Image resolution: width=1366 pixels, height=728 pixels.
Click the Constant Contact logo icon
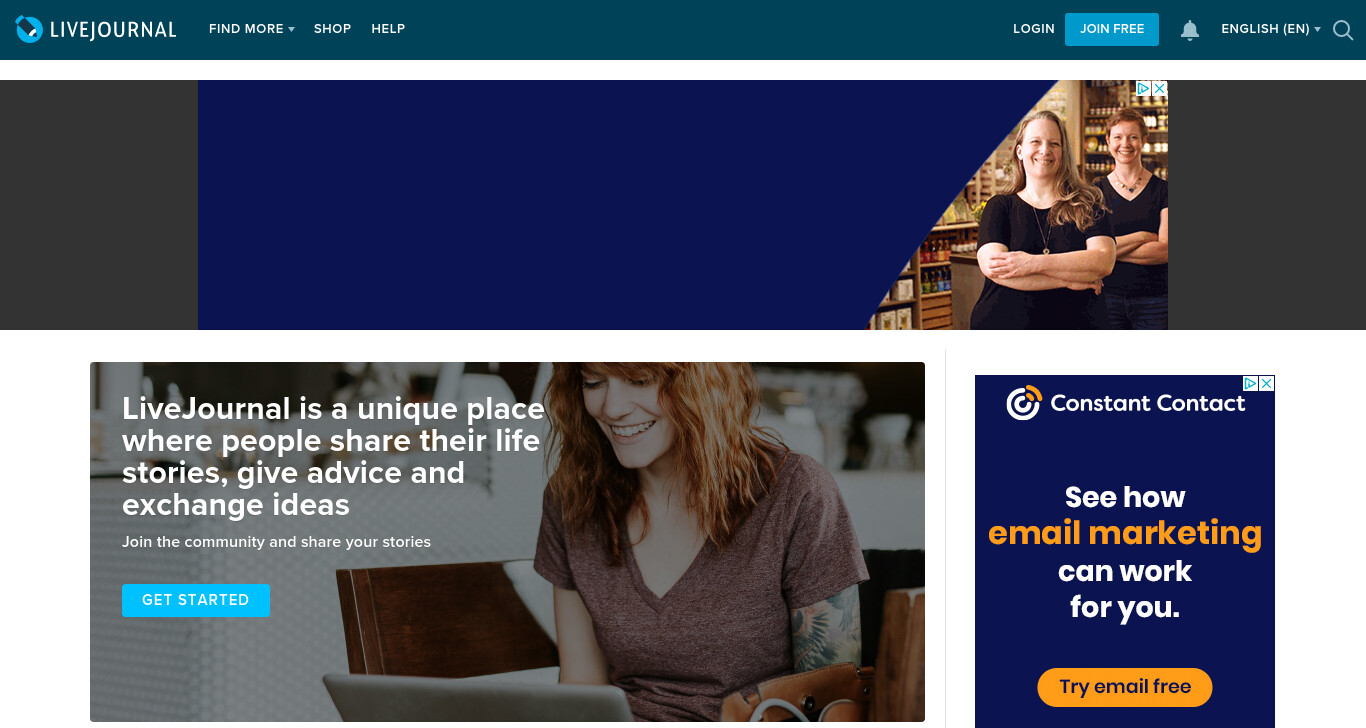1024,403
